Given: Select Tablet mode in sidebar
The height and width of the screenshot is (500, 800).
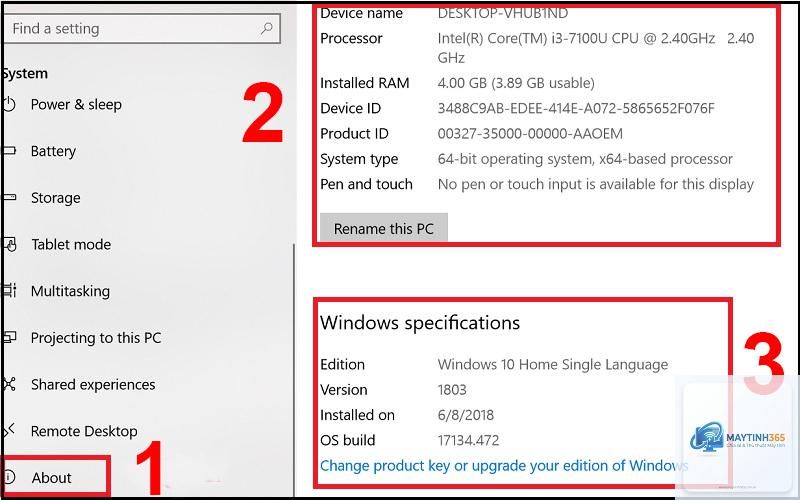Looking at the screenshot, I should click(x=71, y=244).
